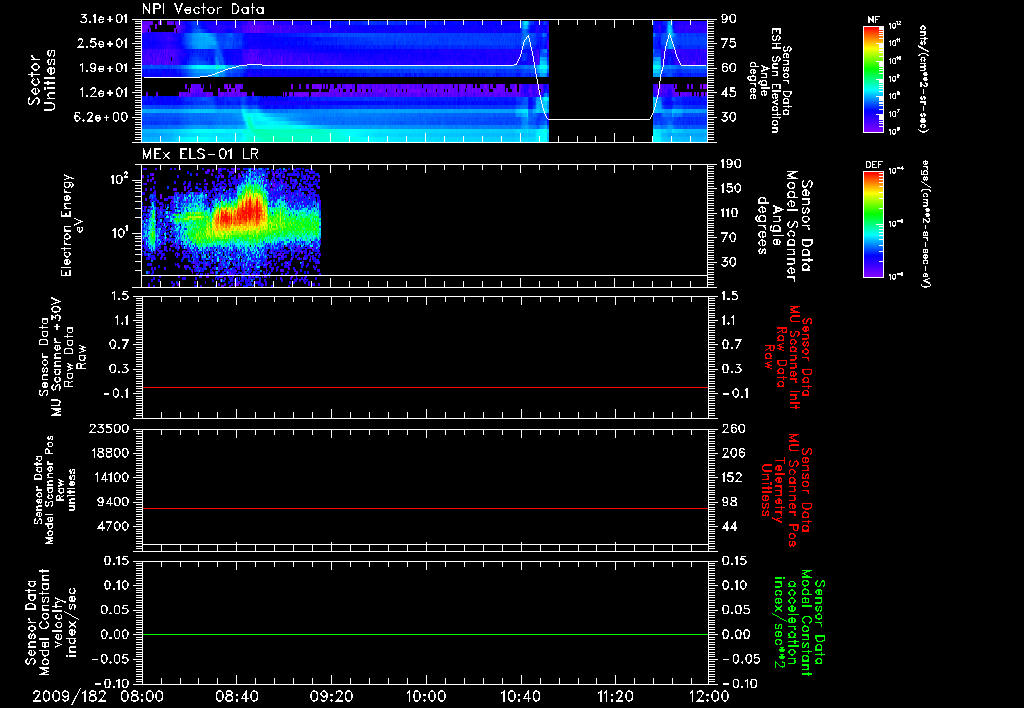Click the 23500 scanner position tick label
This screenshot has width=1024, height=708.
[x=109, y=428]
